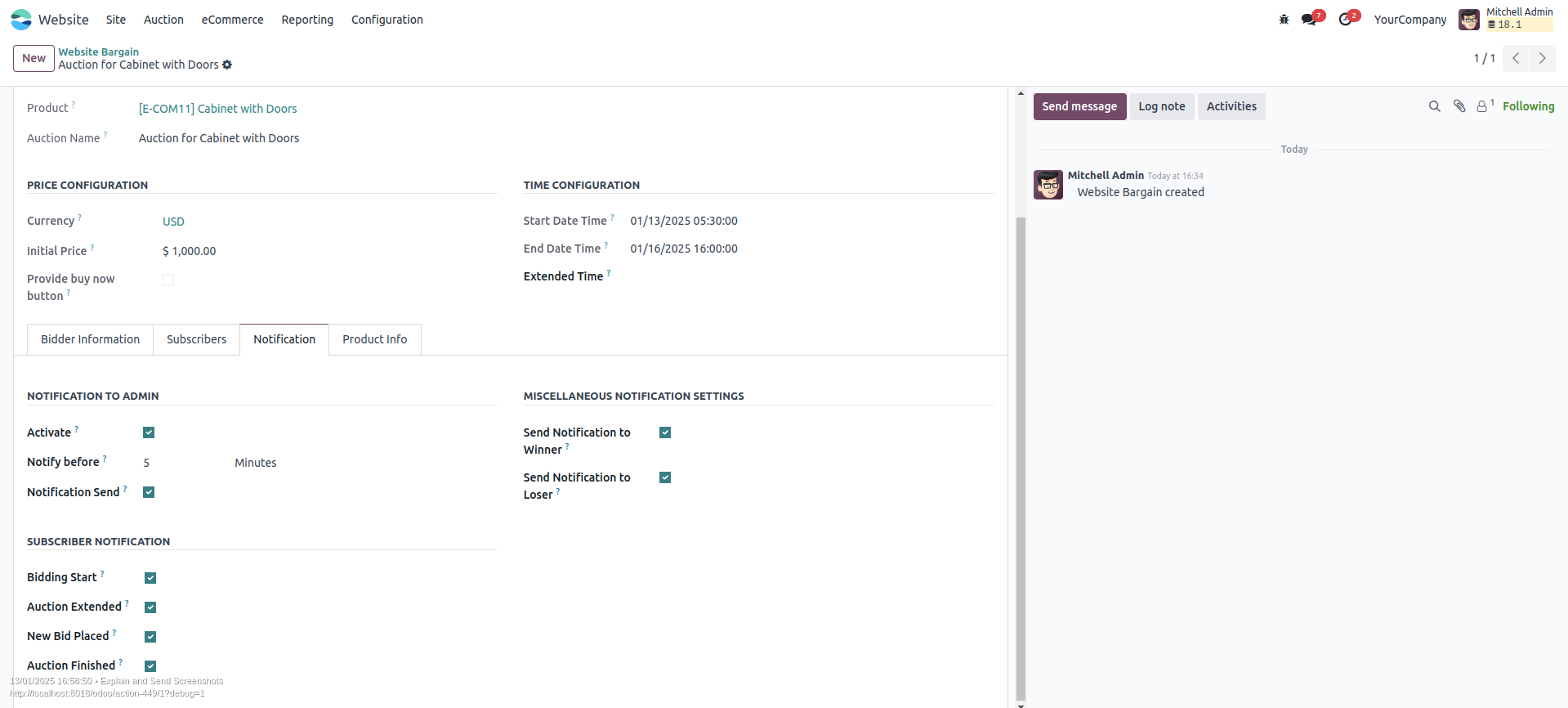Disable Send Notification to Winner
The width and height of the screenshot is (1568, 708).
665,432
